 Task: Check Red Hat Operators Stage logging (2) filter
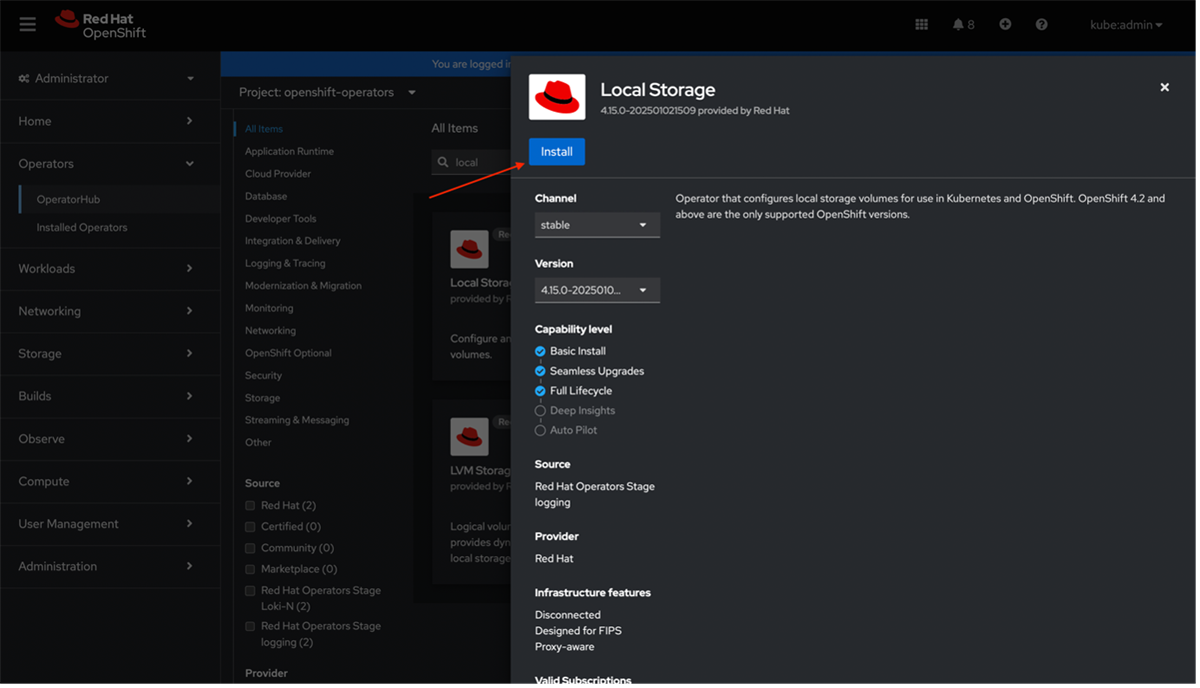click(x=250, y=627)
